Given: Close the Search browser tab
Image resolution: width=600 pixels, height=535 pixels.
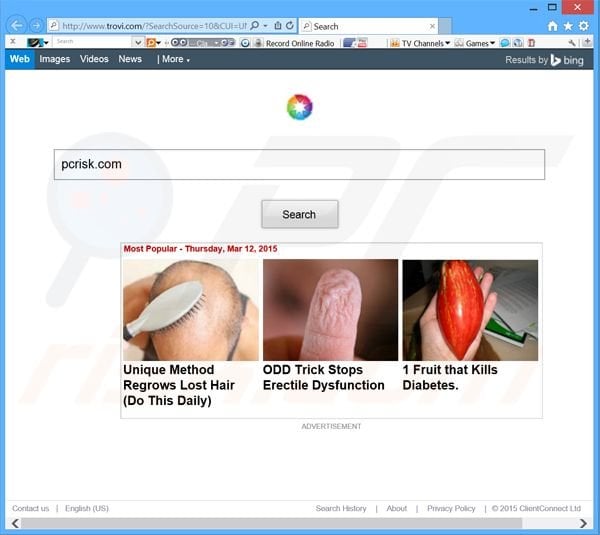Looking at the screenshot, I should tap(432, 26).
